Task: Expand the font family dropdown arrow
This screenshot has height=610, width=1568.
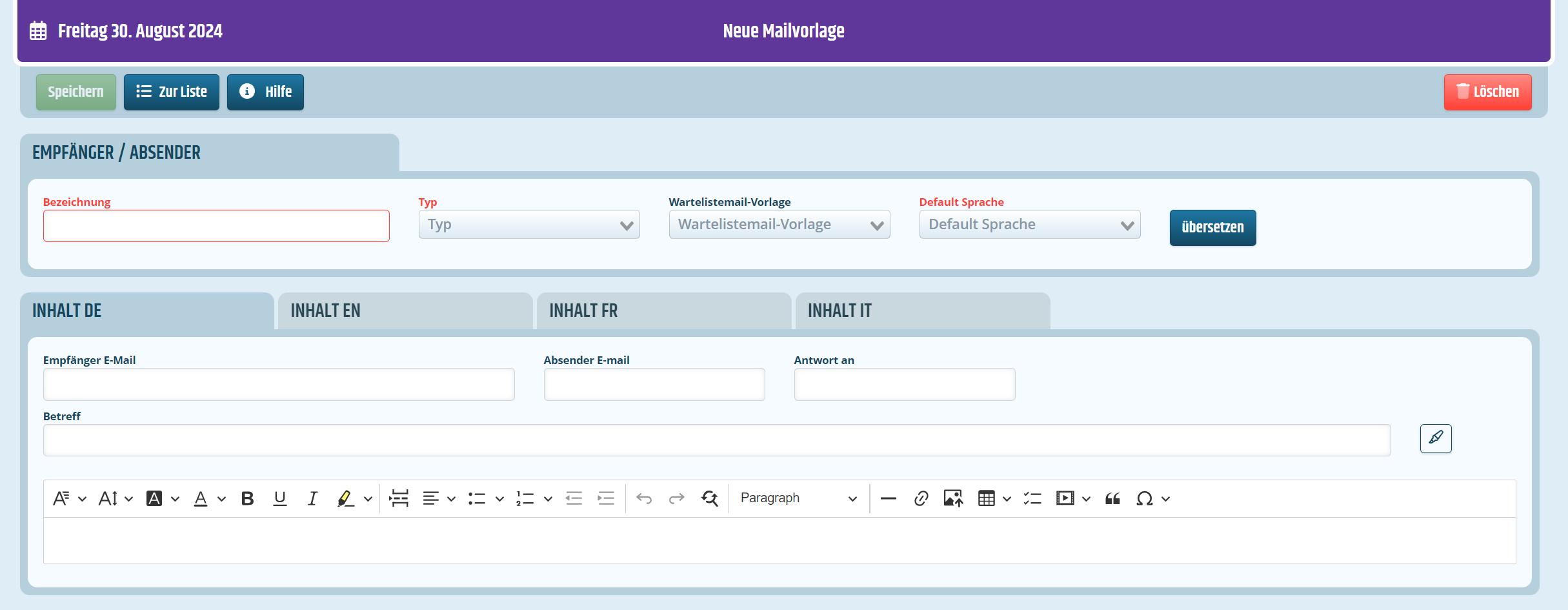Action: (82, 499)
